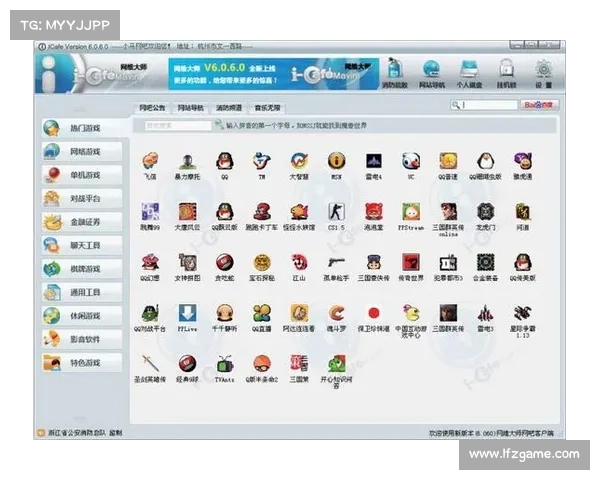Open the 星际争霸 1.13 icon
Screen dimensions: 600x480
pos(523,313)
